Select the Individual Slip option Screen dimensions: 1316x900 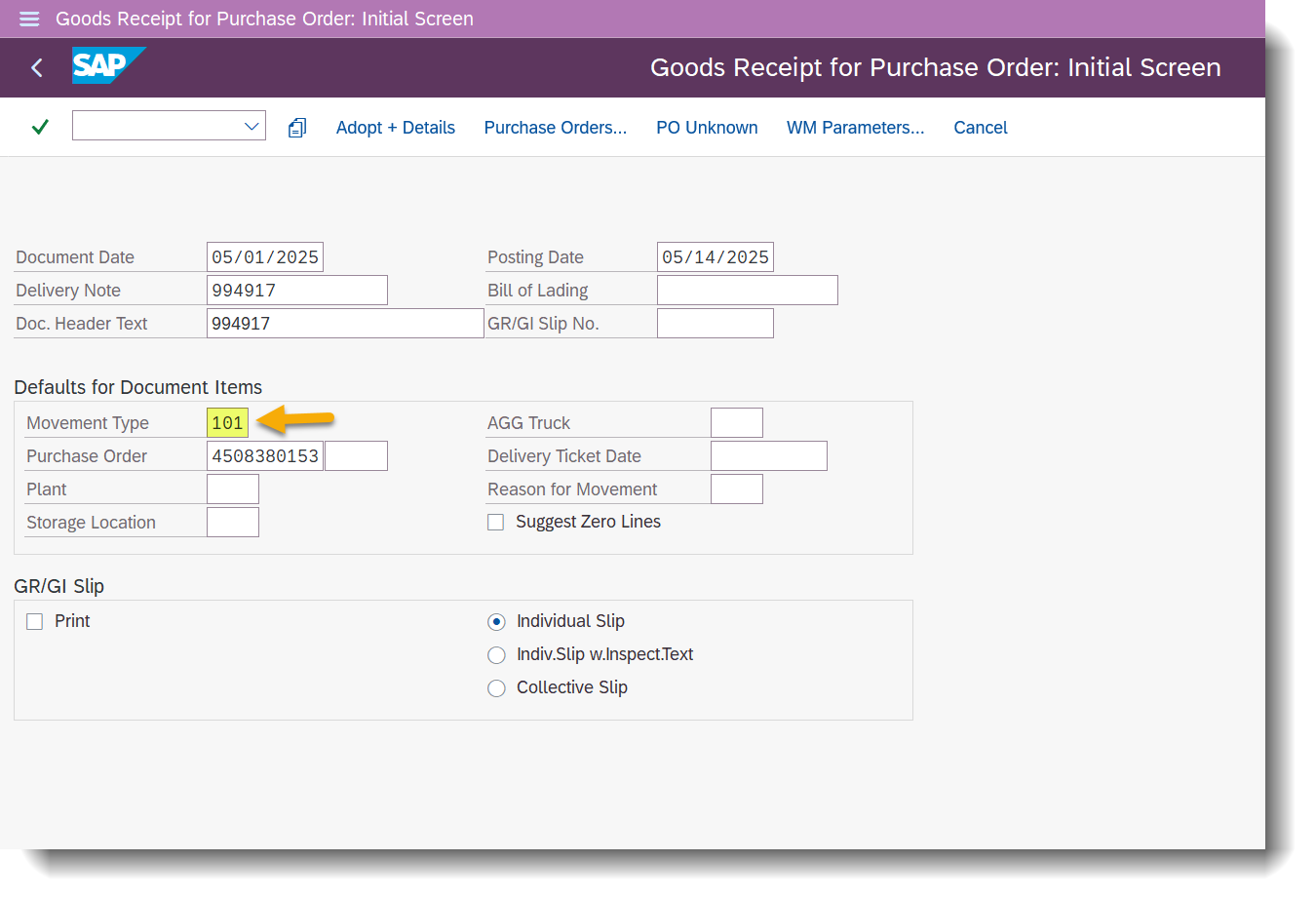(x=496, y=621)
